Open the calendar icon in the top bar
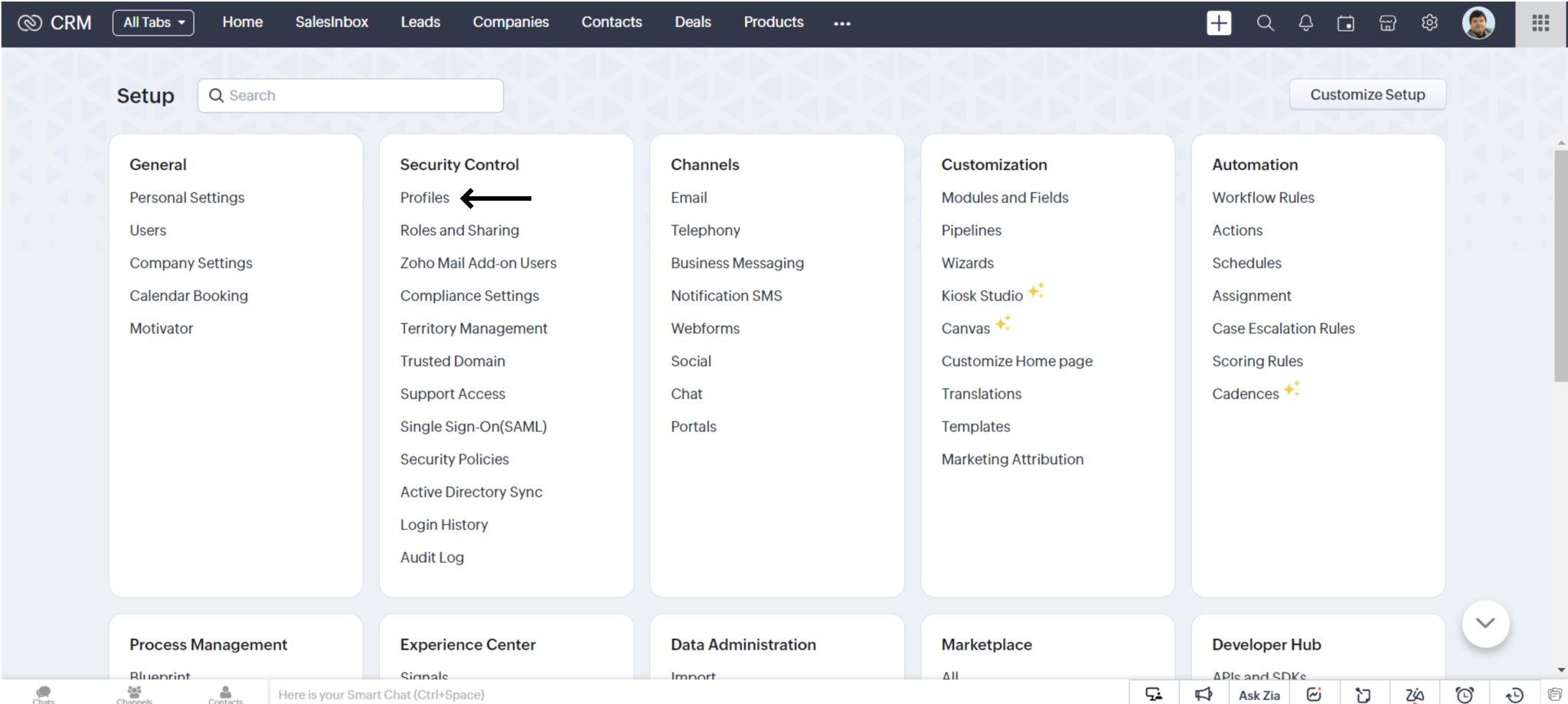1568x704 pixels. [1345, 22]
